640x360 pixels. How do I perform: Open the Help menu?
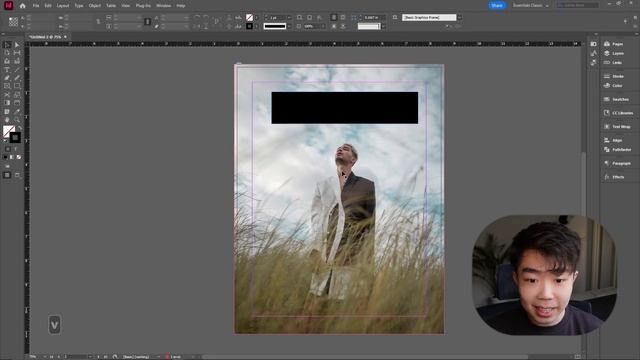[x=181, y=6]
